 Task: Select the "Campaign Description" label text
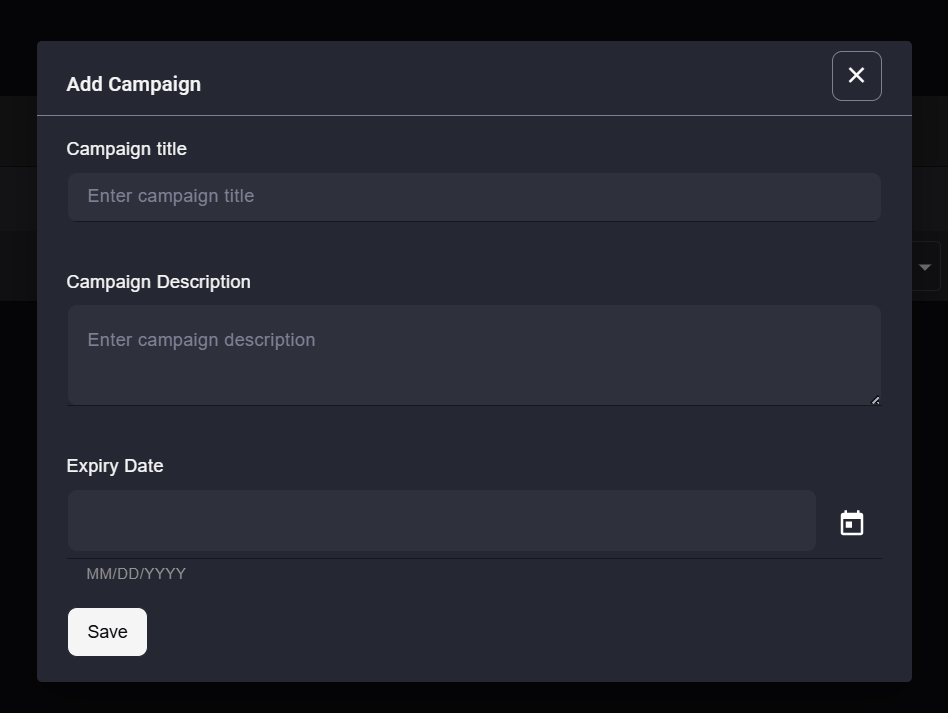pyautogui.click(x=158, y=282)
